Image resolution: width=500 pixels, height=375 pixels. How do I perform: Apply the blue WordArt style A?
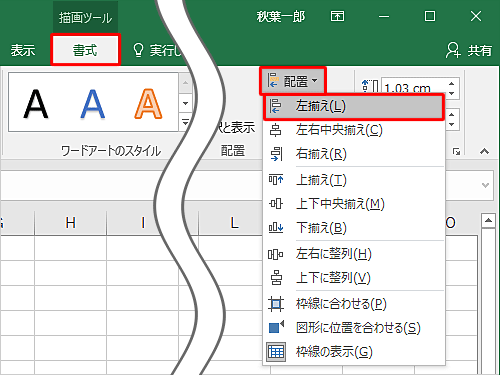[x=93, y=104]
